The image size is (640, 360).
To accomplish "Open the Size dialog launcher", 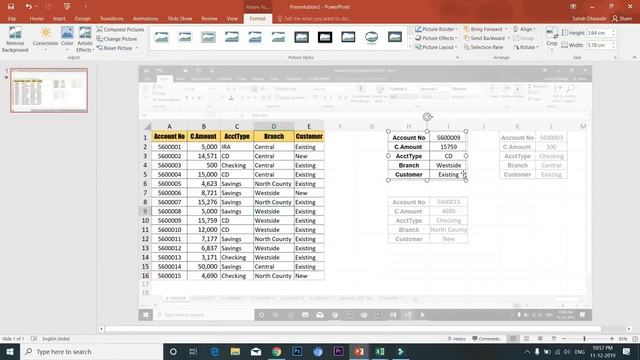I will click(x=615, y=58).
